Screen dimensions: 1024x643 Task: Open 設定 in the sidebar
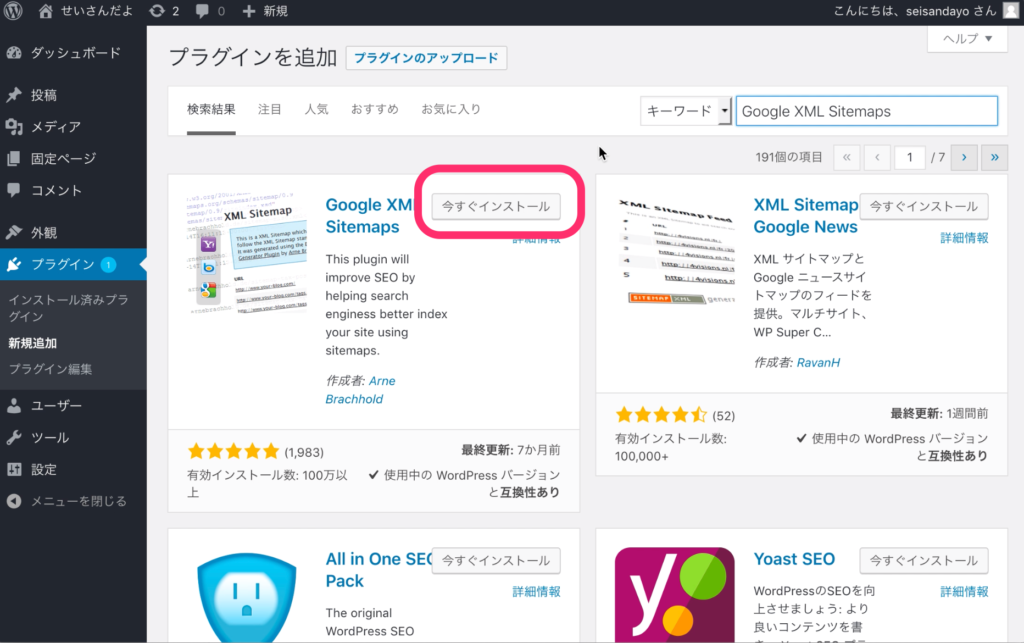[43, 469]
